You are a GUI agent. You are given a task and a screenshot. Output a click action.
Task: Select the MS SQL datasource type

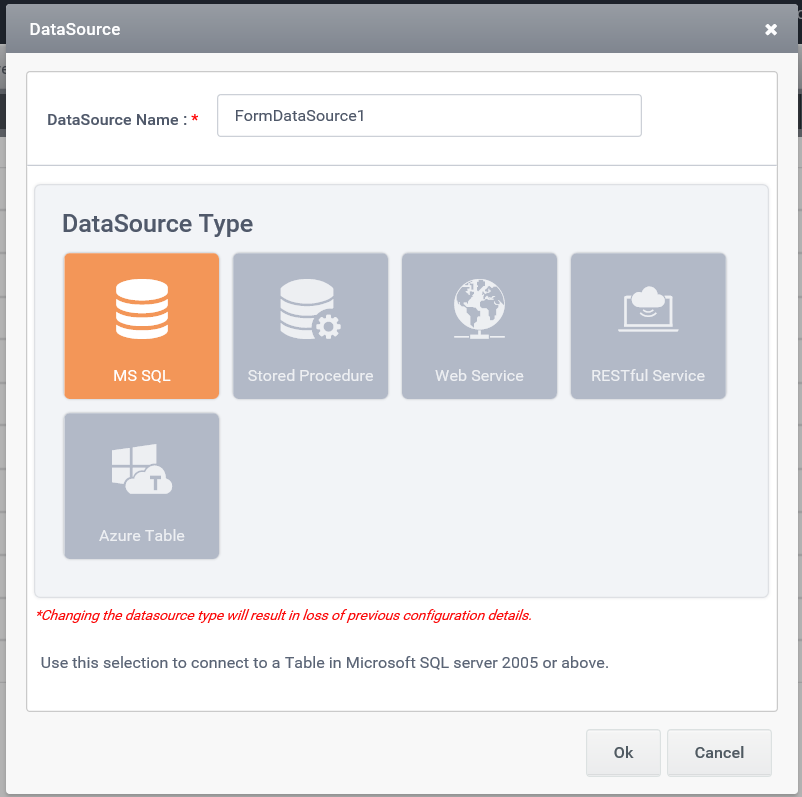[x=142, y=326]
